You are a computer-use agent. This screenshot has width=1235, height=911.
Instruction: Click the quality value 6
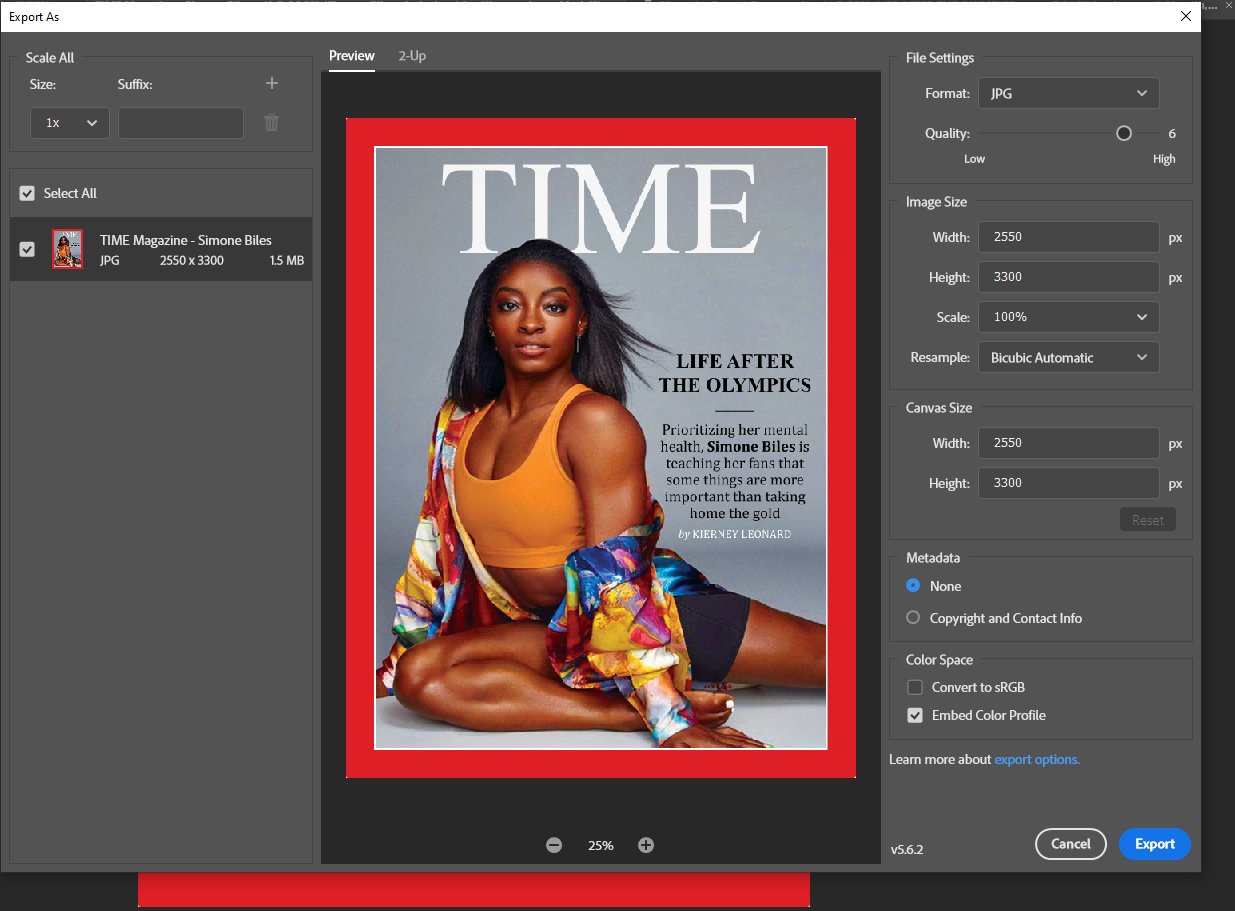point(1172,133)
